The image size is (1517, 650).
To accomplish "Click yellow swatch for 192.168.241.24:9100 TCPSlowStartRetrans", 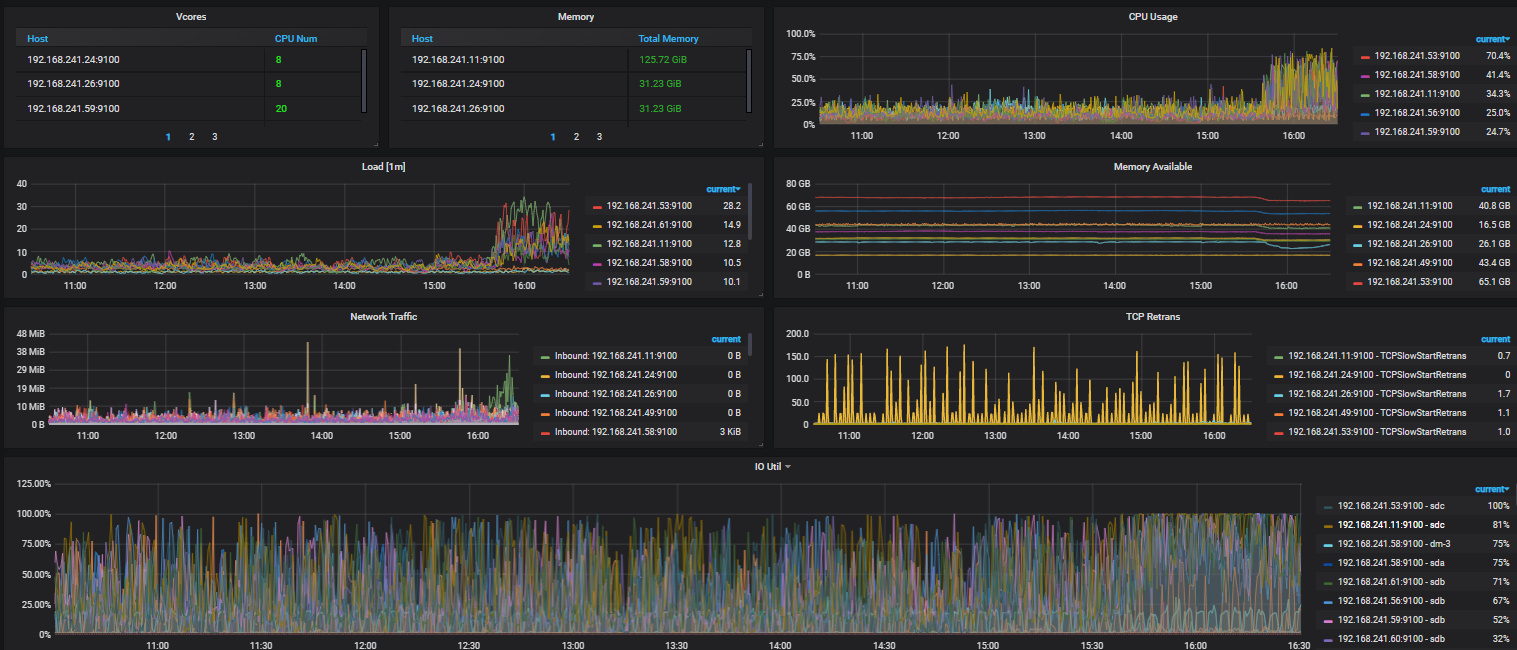I will point(1277,375).
